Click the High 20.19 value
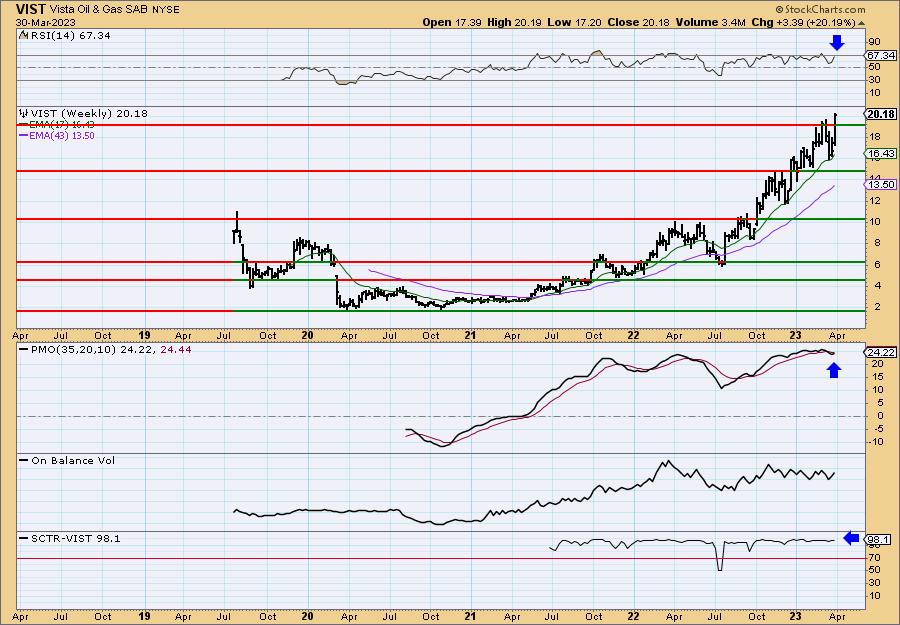The image size is (900, 625). pos(514,22)
